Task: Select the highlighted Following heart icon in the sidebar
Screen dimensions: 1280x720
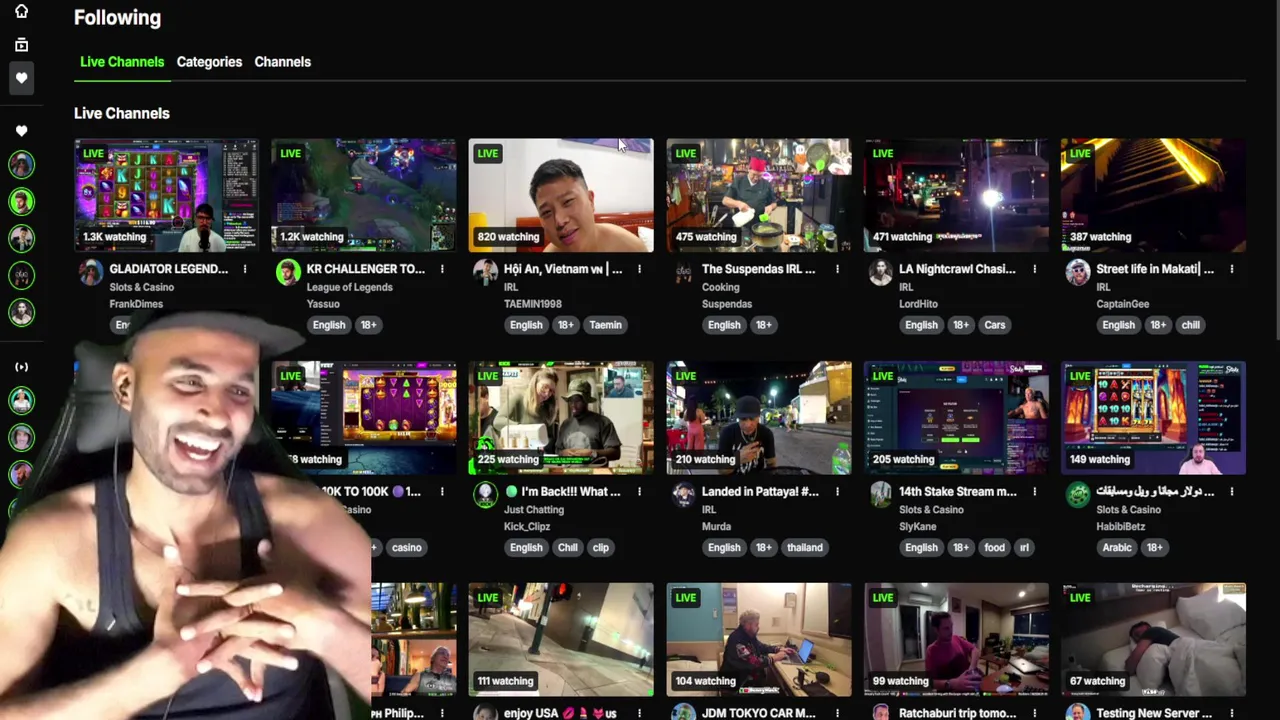Action: click(x=21, y=78)
